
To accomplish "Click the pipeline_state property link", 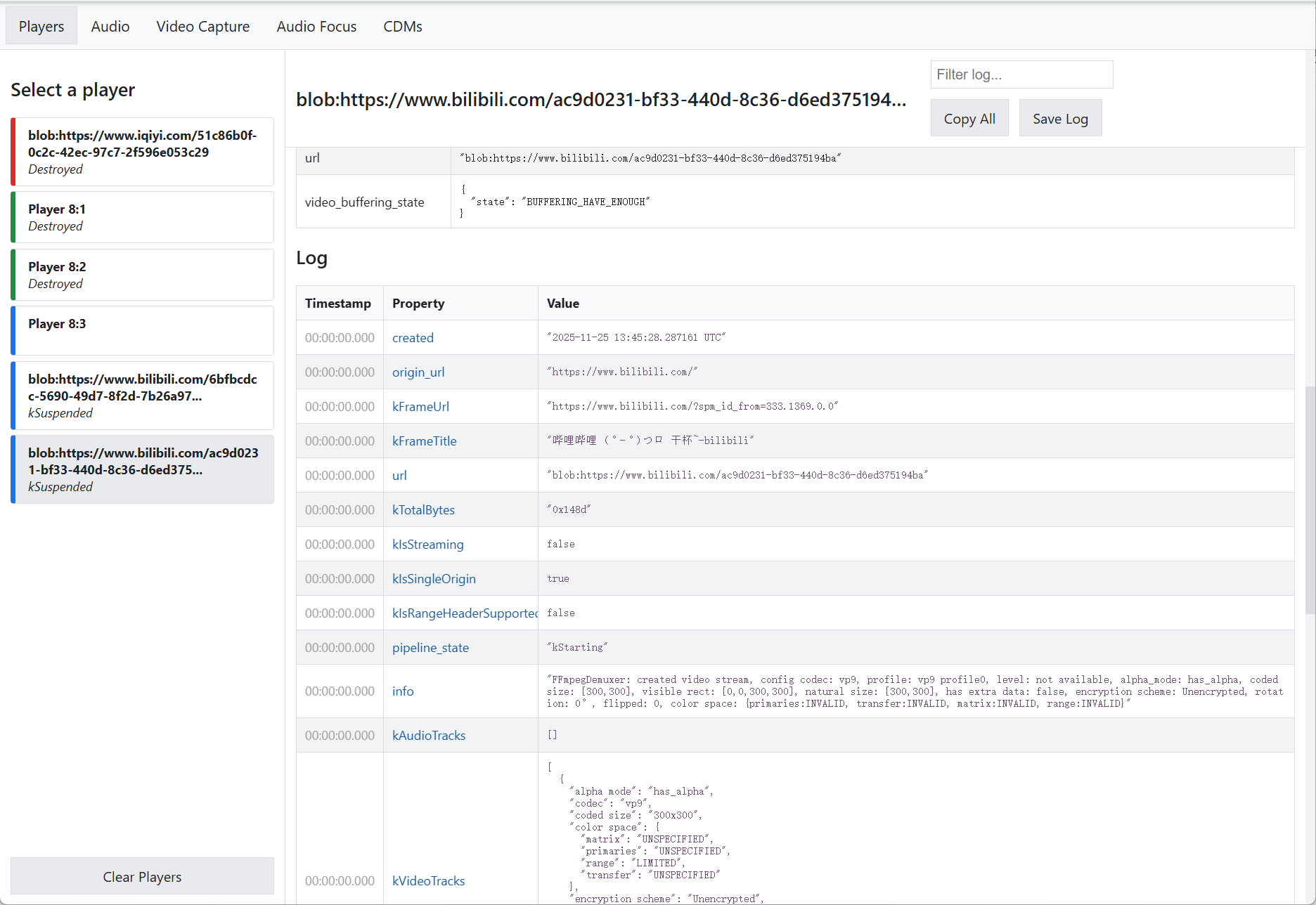I will coord(430,647).
